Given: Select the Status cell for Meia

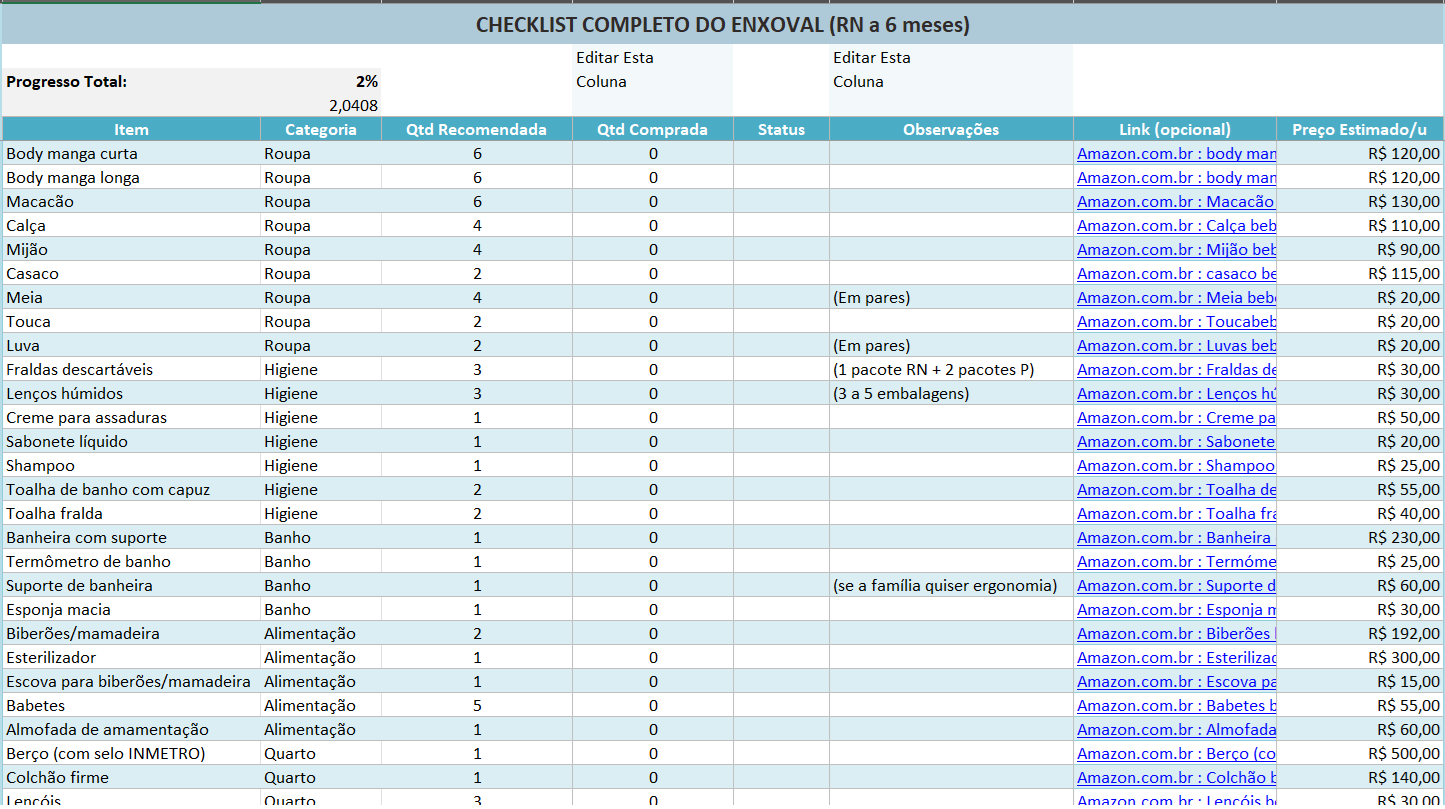Looking at the screenshot, I should point(780,297).
